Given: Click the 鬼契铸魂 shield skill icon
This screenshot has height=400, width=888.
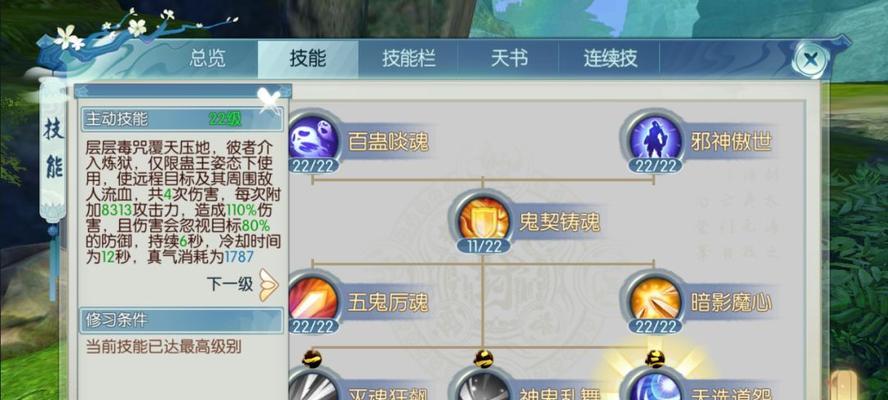Looking at the screenshot, I should click(483, 219).
